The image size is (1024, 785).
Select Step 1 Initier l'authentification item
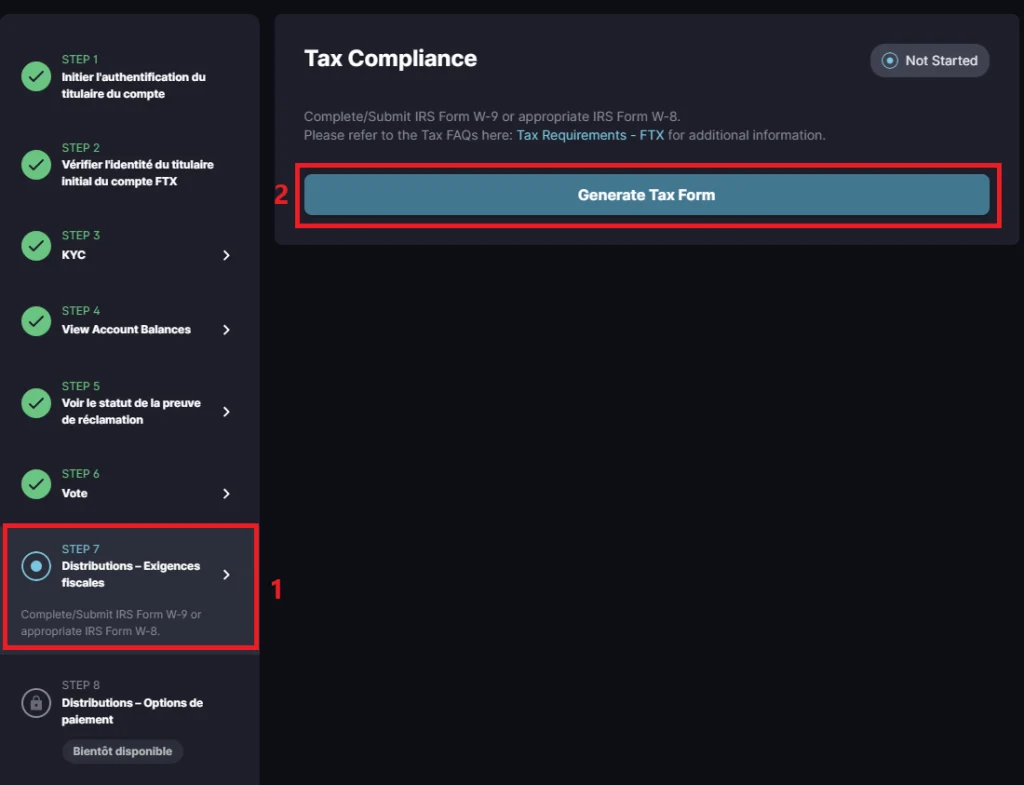coord(133,85)
